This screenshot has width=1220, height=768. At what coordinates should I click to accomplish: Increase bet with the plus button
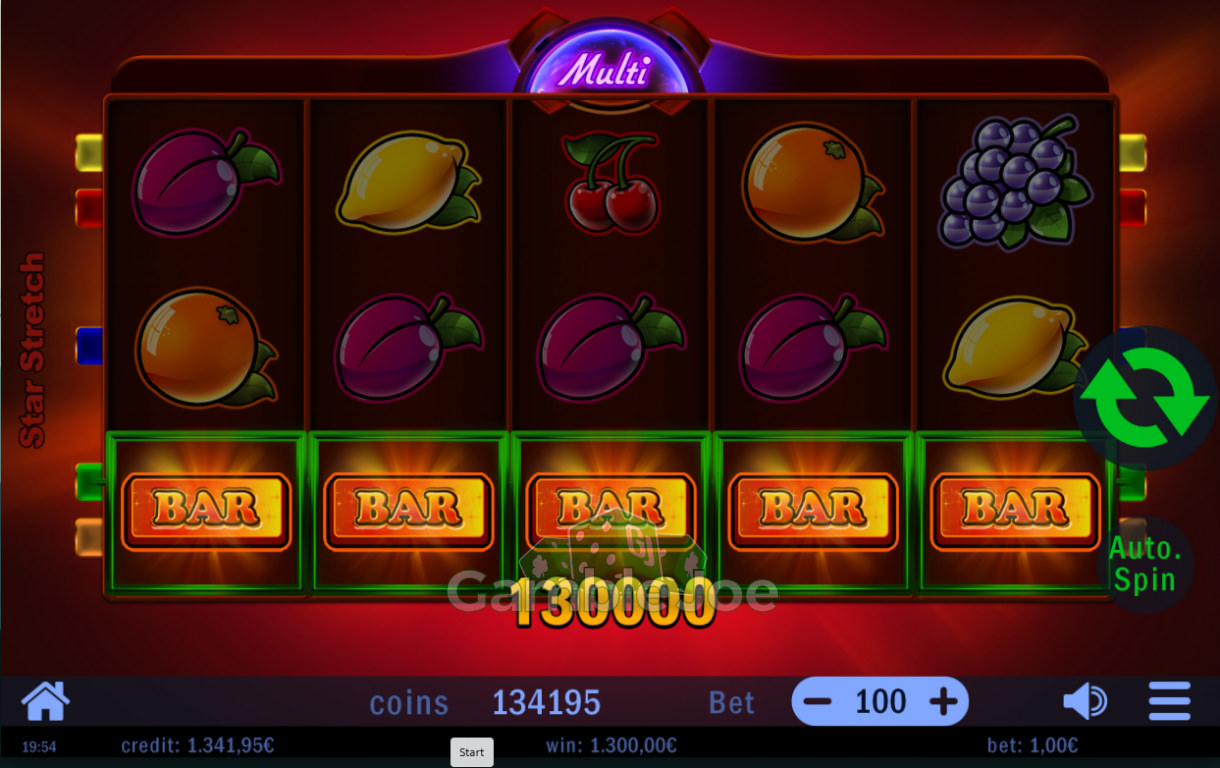[x=943, y=702]
